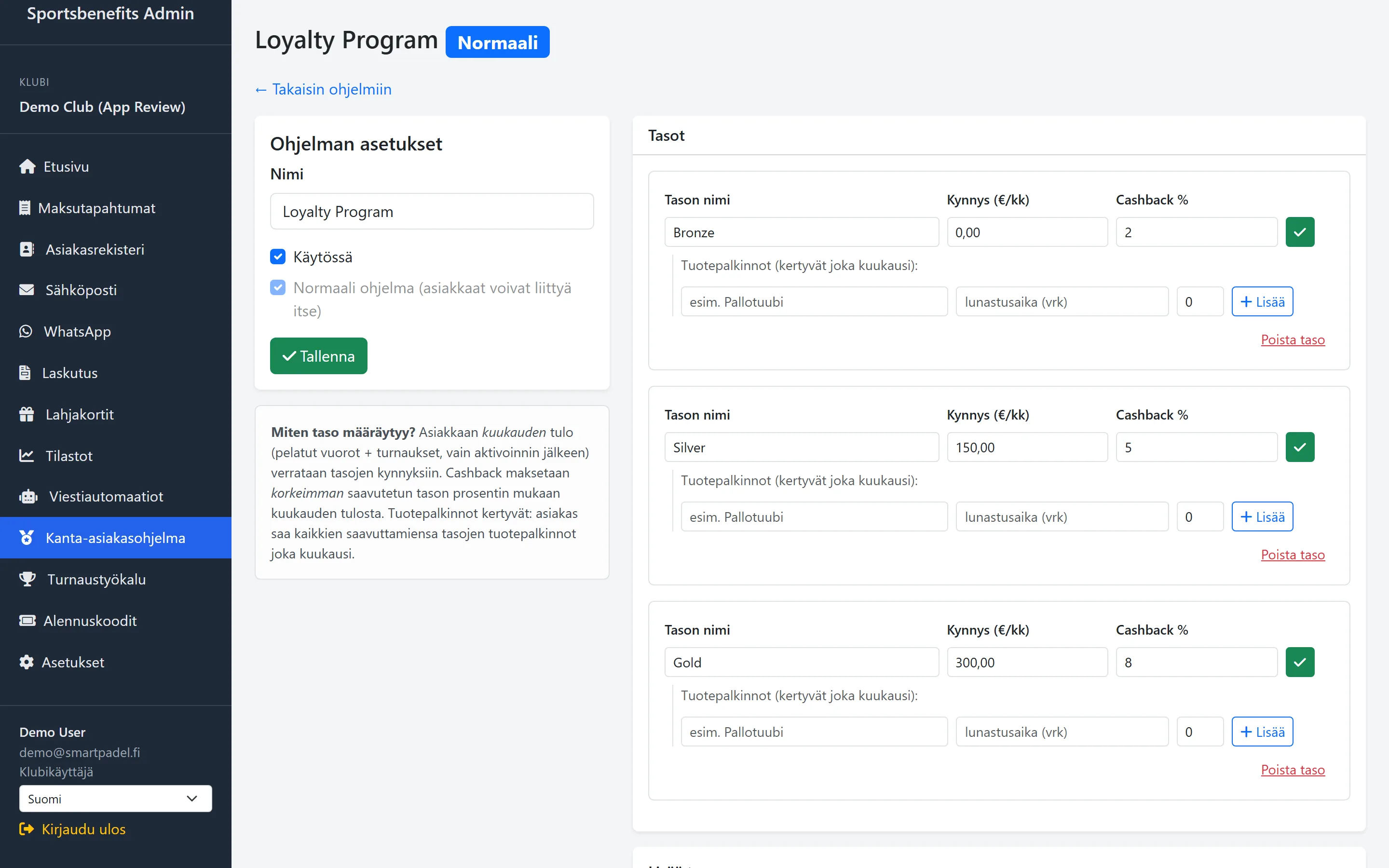Click Bronze reward quantity field
The image size is (1389, 868).
[x=1199, y=301]
